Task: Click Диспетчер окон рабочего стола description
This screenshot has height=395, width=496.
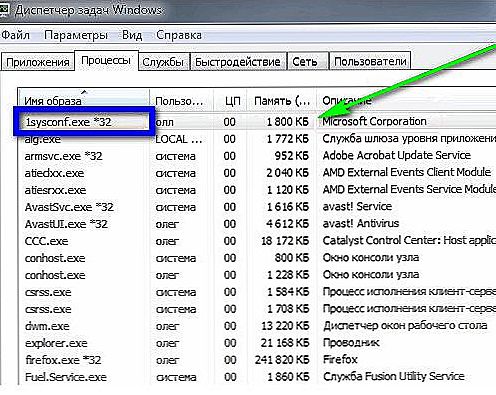Action: pyautogui.click(x=405, y=325)
